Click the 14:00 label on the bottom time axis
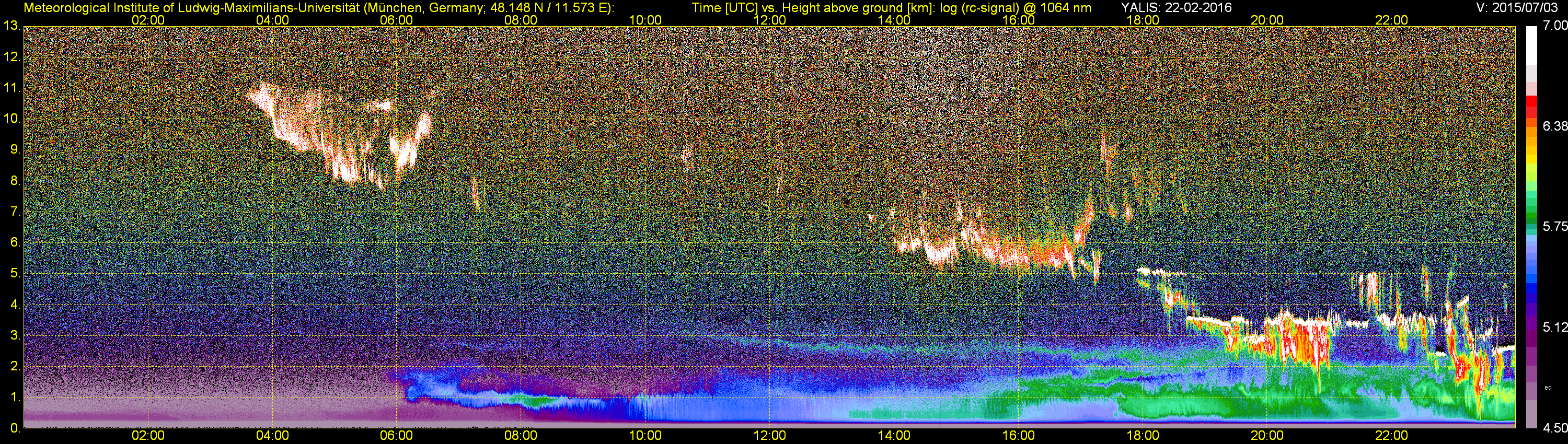The image size is (1568, 444). click(x=894, y=436)
